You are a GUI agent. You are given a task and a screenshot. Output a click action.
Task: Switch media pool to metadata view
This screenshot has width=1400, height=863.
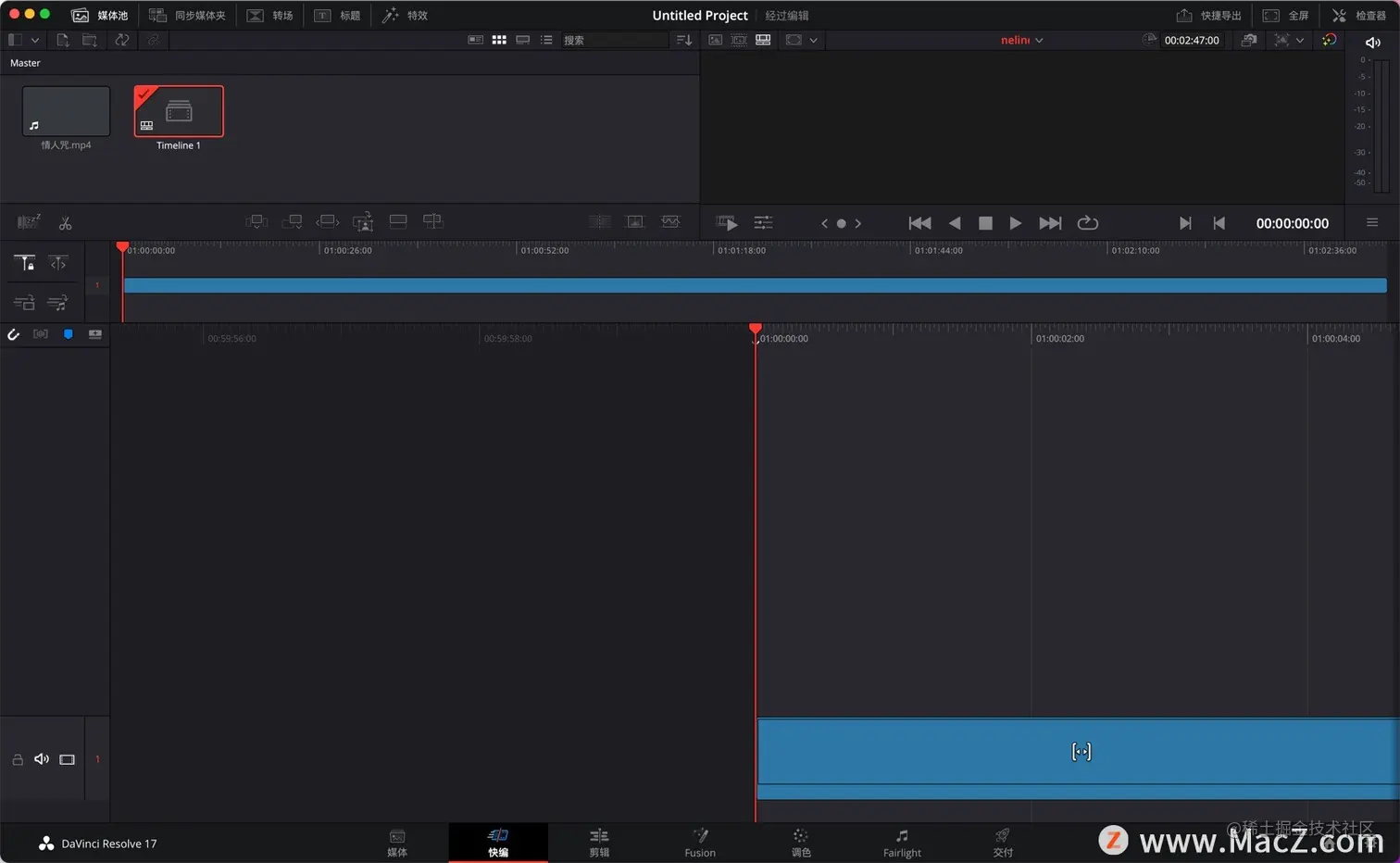[x=475, y=40]
